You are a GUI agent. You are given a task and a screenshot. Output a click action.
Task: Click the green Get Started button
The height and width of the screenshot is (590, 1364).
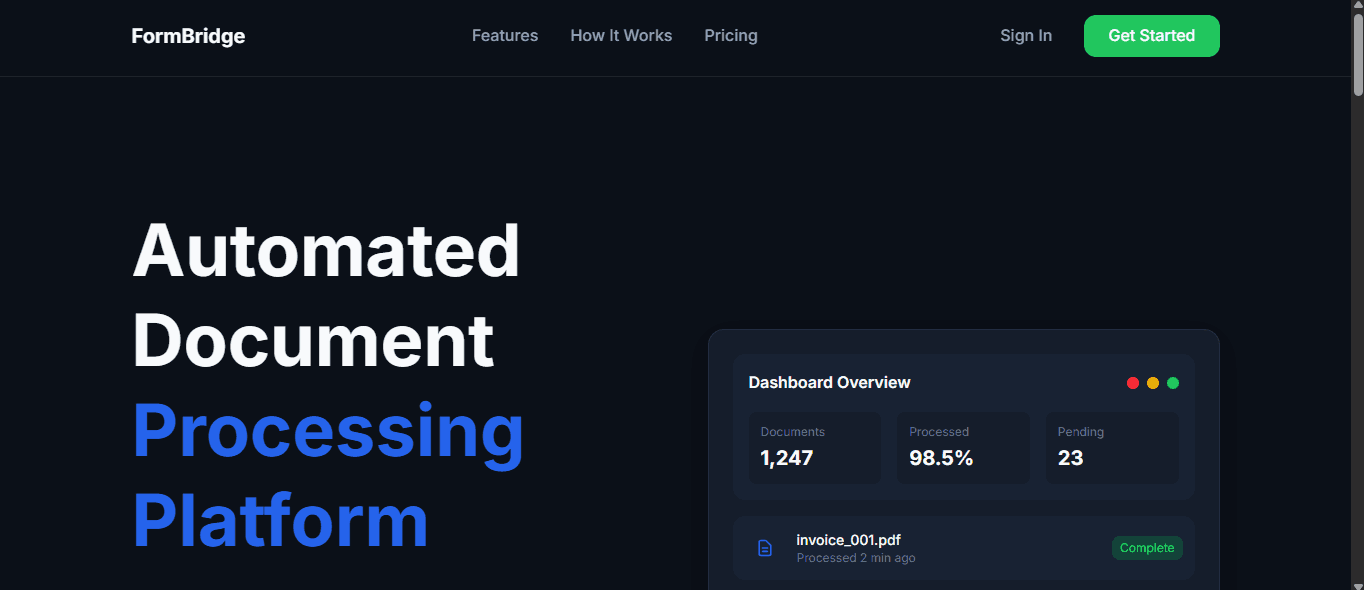pos(1152,36)
